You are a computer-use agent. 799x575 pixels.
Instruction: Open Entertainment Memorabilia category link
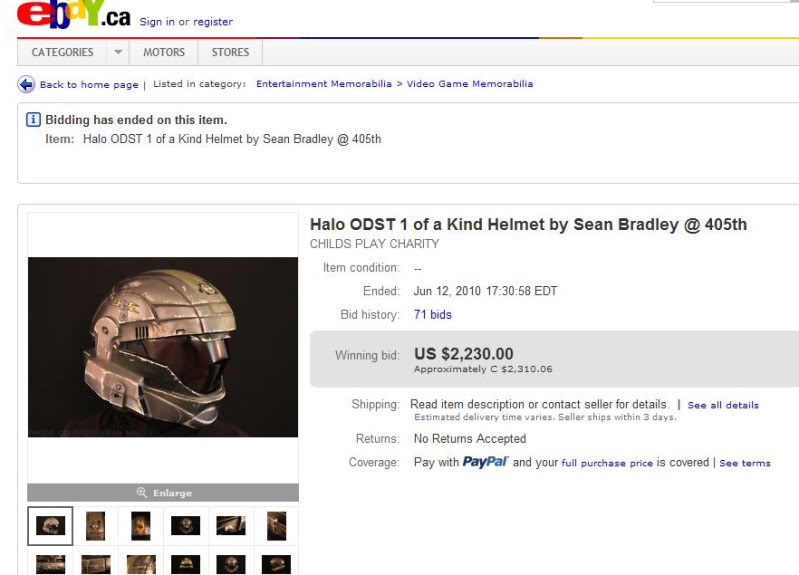[324, 84]
